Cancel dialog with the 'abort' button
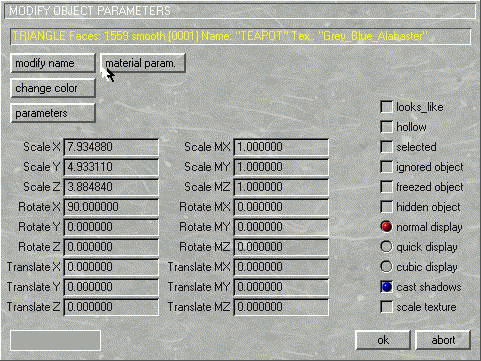The width and height of the screenshot is (481, 361). [443, 340]
